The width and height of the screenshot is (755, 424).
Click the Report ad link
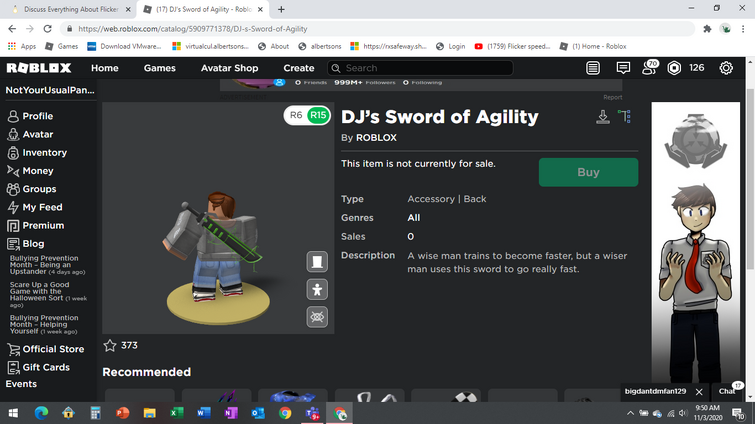pyautogui.click(x=612, y=97)
